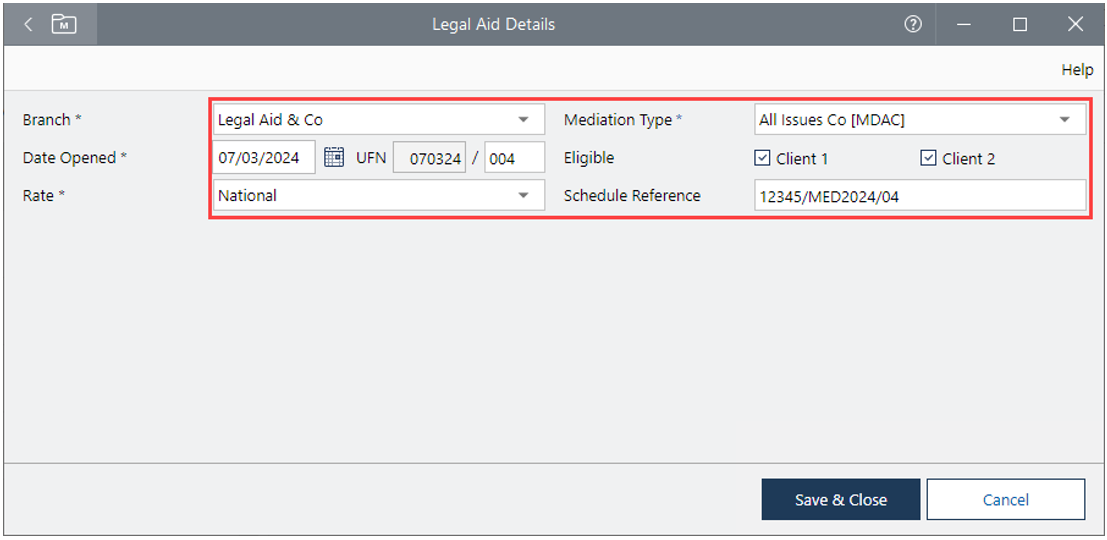Screen dimensions: 1107x540
Task: Open the calendar date picker icon
Action: coord(334,158)
